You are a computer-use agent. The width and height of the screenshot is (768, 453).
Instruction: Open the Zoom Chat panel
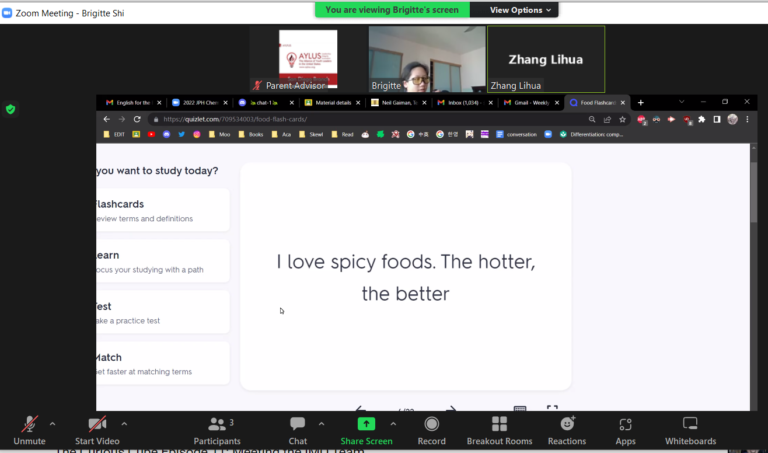pyautogui.click(x=297, y=430)
